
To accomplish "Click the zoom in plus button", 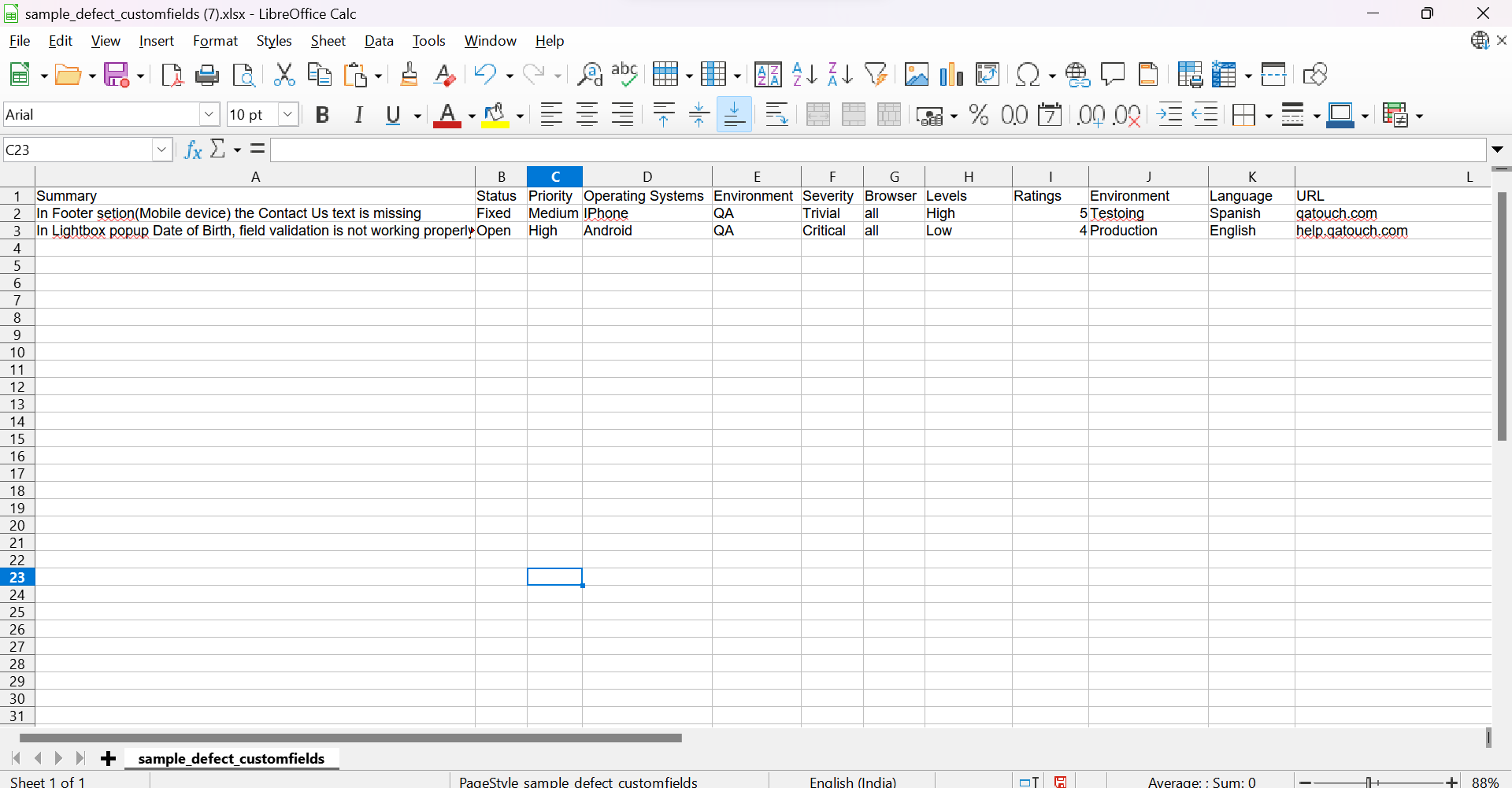I will [1452, 782].
